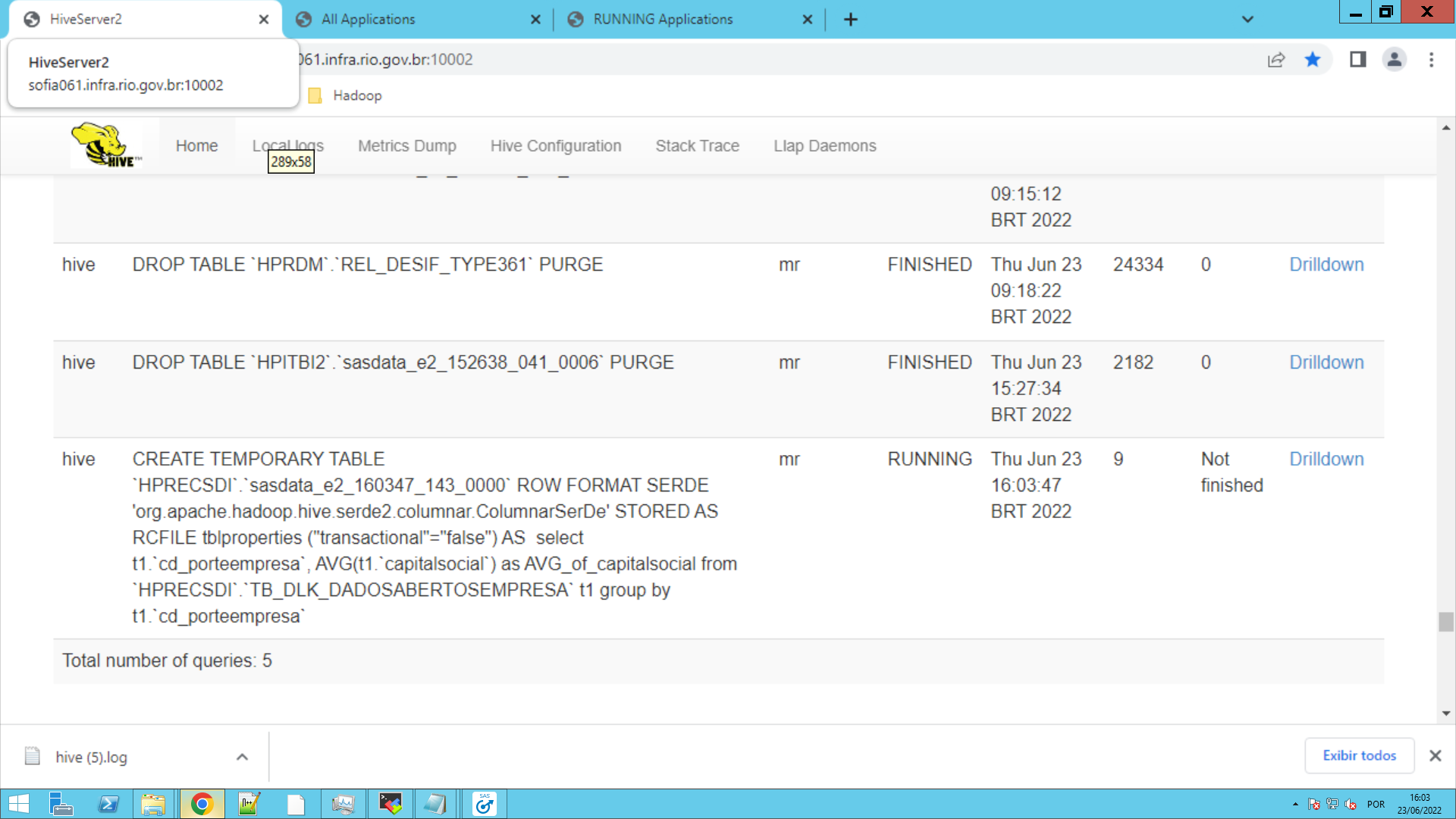Click the share page icon

1276,60
